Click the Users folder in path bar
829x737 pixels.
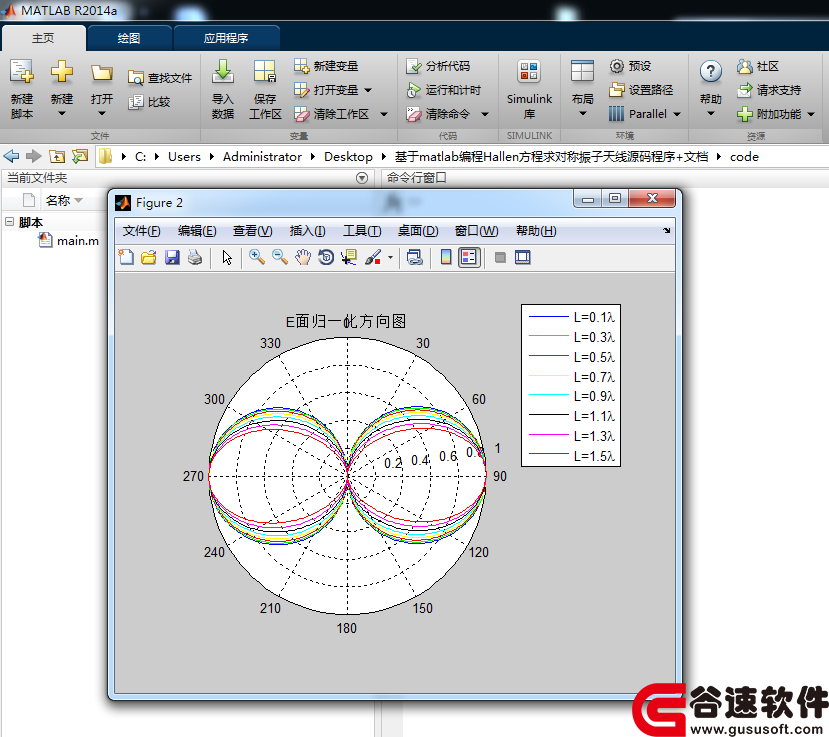[x=185, y=156]
